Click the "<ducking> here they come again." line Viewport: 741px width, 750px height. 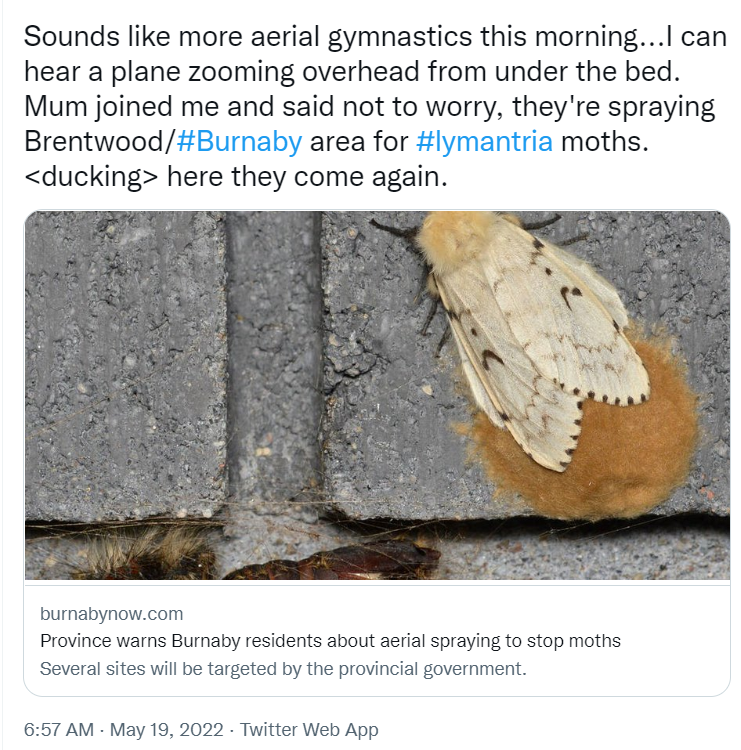pos(236,177)
